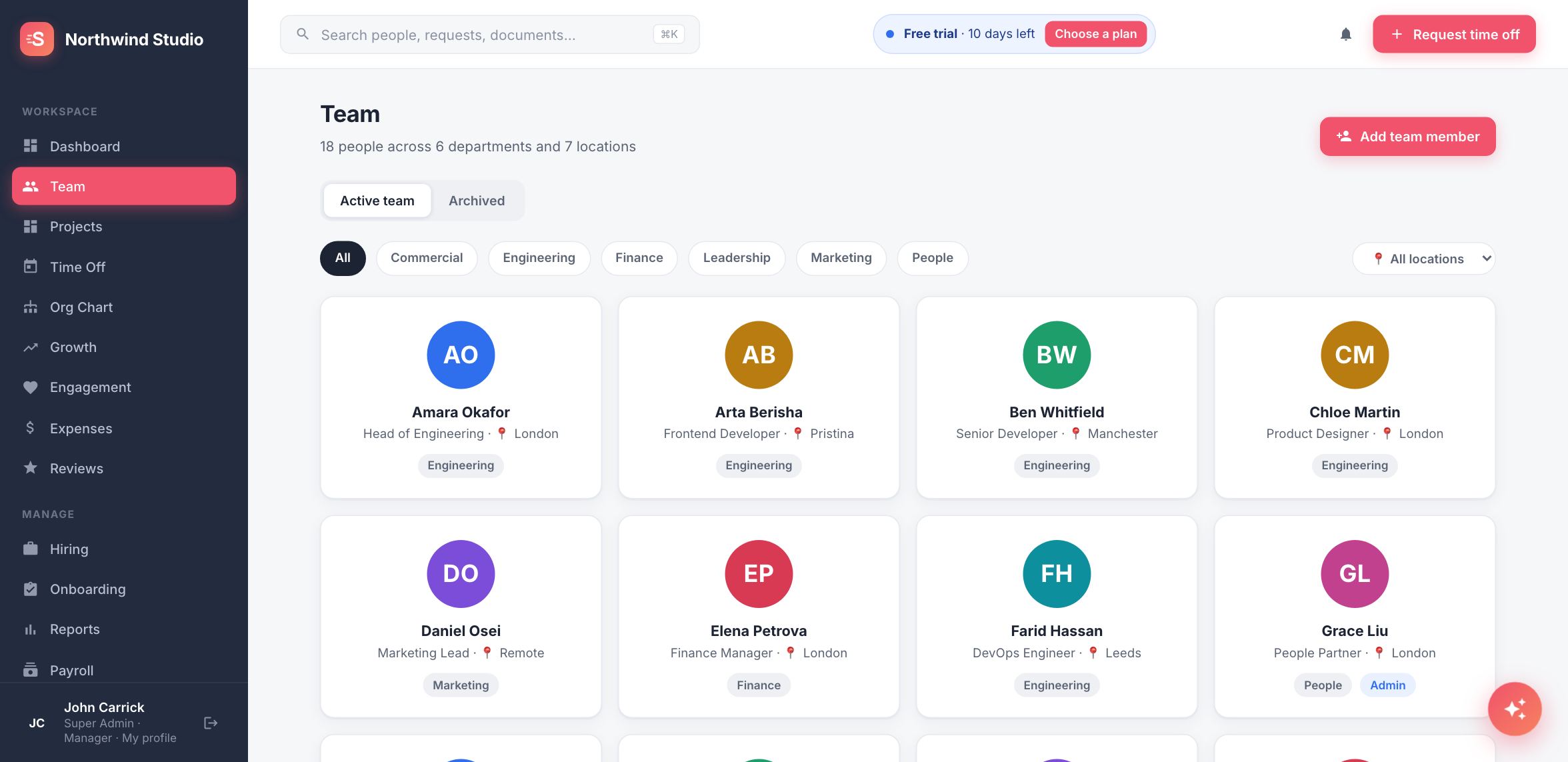
Task: Click the log out icon beside John Carrick
Action: point(211,723)
